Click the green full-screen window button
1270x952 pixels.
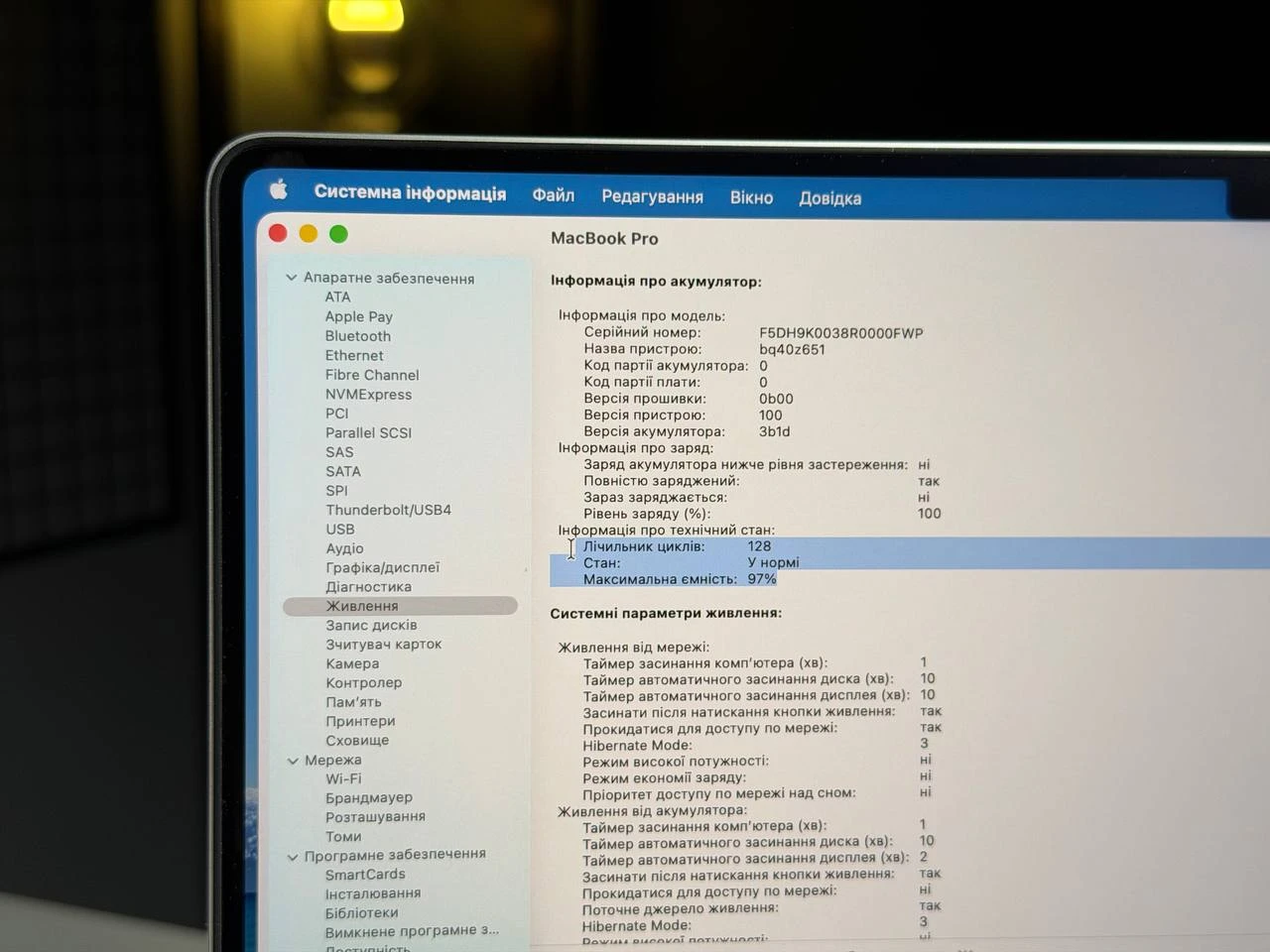click(x=338, y=234)
